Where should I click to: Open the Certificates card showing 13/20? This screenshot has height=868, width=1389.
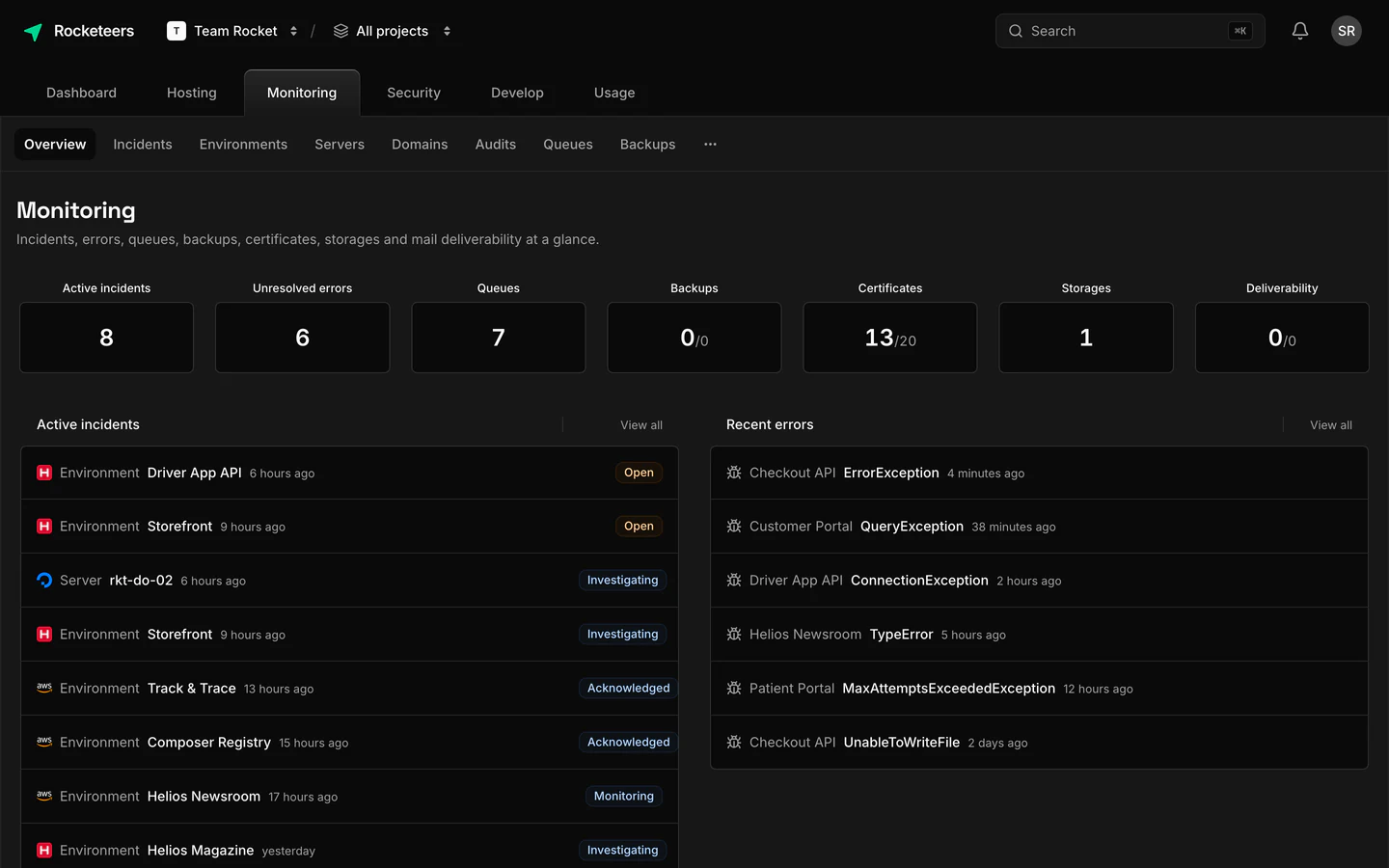890,338
